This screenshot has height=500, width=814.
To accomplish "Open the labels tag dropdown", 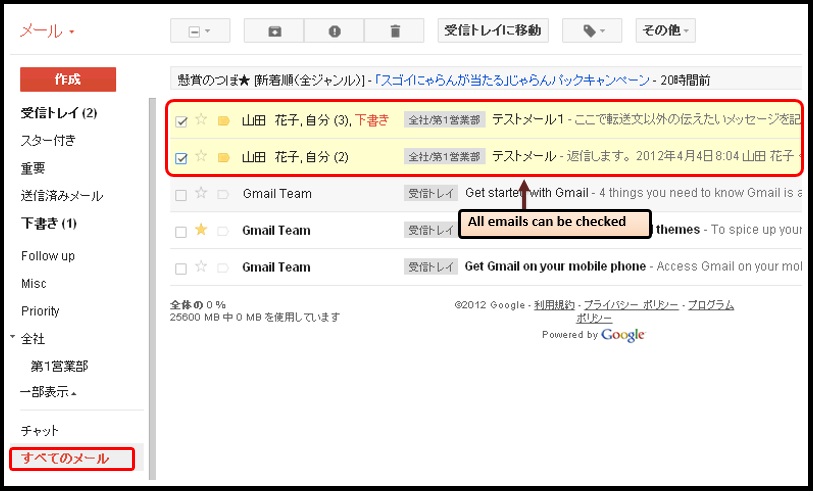I will click(x=592, y=31).
